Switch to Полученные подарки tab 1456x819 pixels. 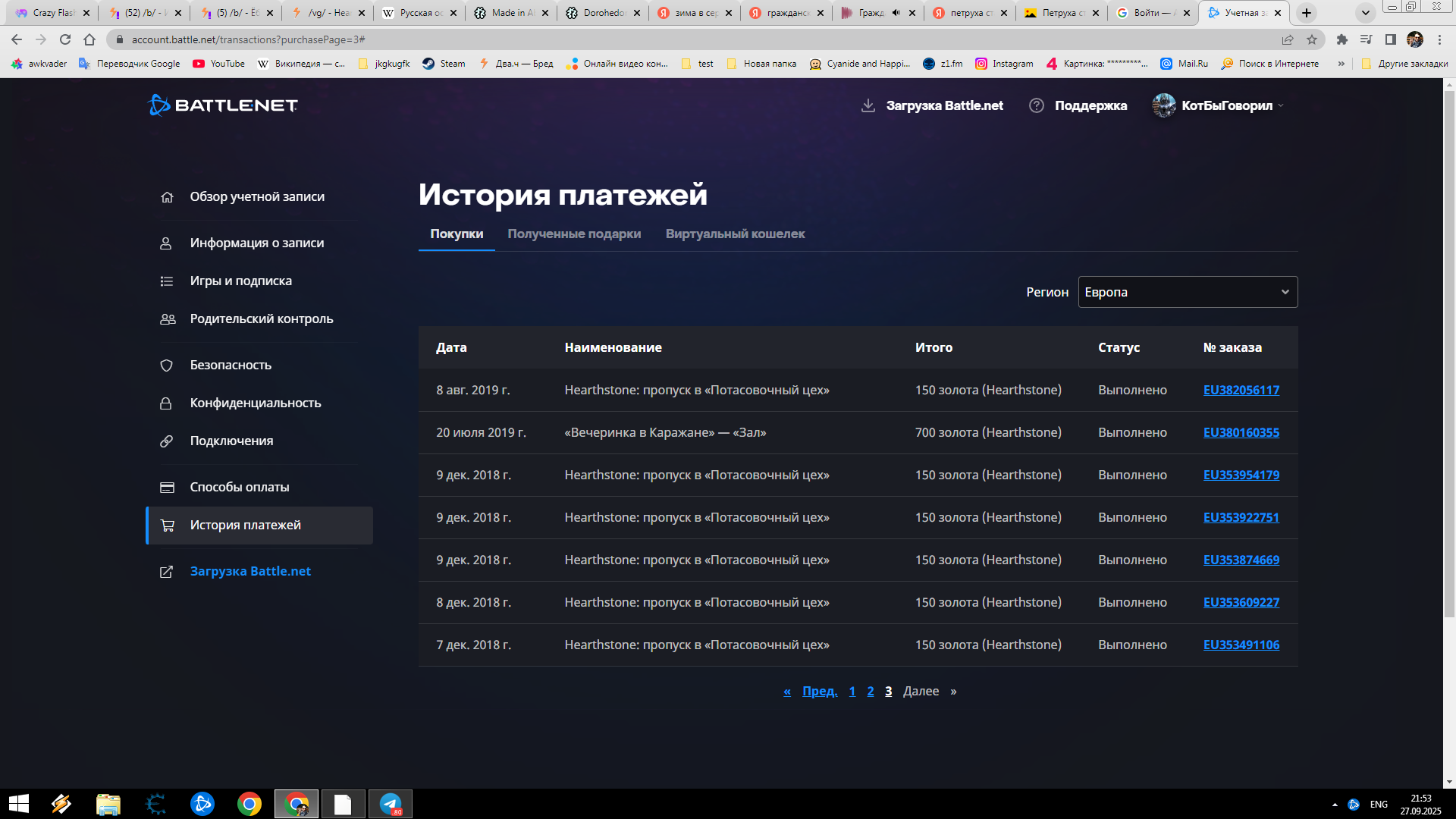tap(574, 234)
